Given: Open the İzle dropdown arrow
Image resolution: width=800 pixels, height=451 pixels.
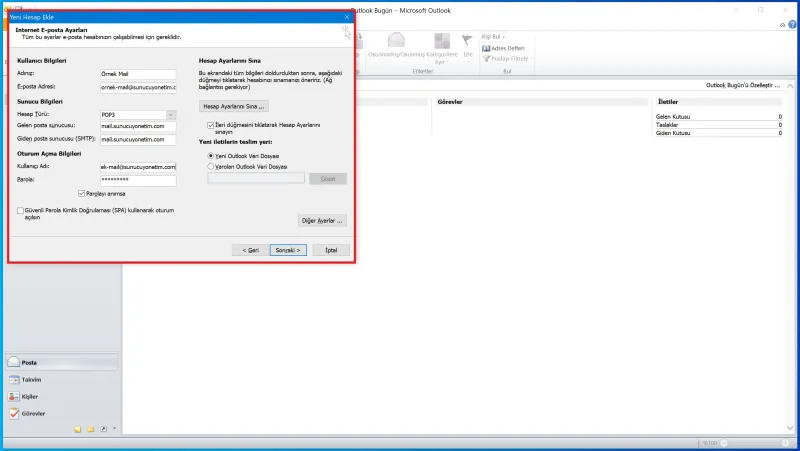Looking at the screenshot, I should click(x=468, y=62).
